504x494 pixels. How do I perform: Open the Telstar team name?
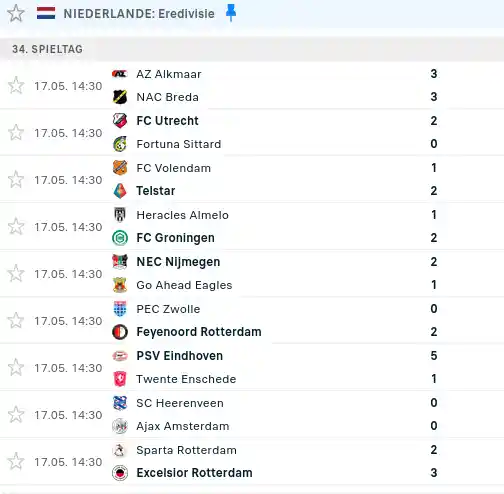(156, 191)
